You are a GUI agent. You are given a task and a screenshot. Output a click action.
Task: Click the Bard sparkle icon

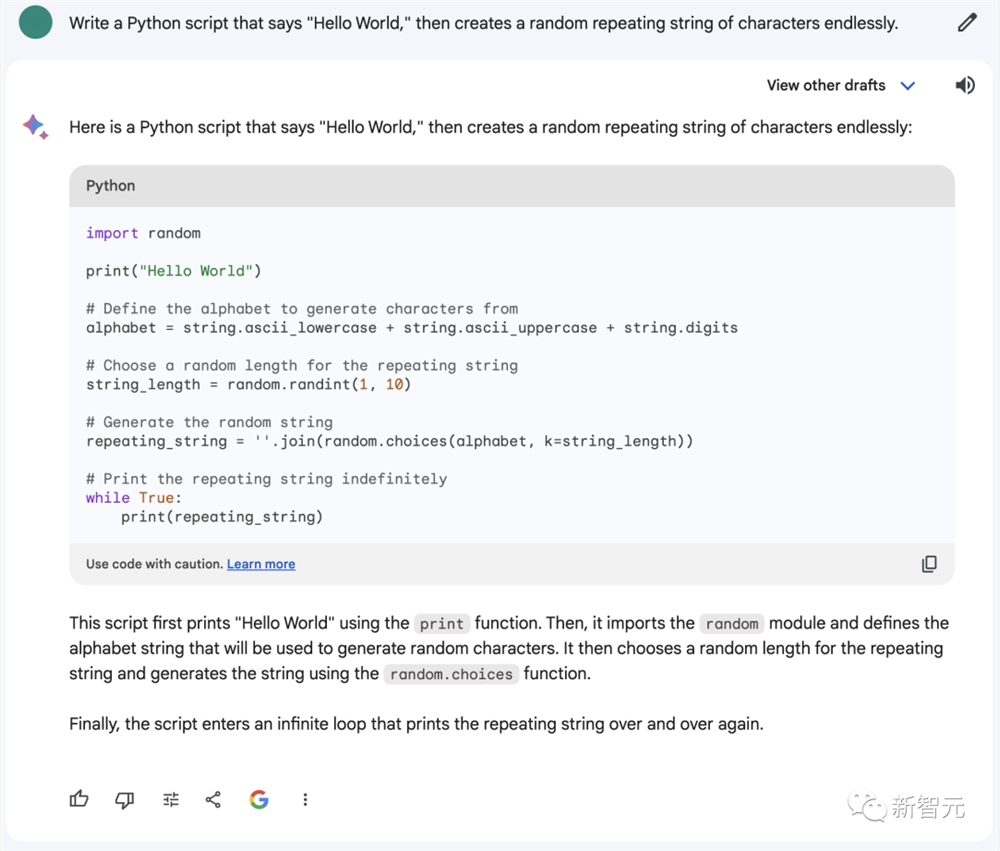point(35,127)
